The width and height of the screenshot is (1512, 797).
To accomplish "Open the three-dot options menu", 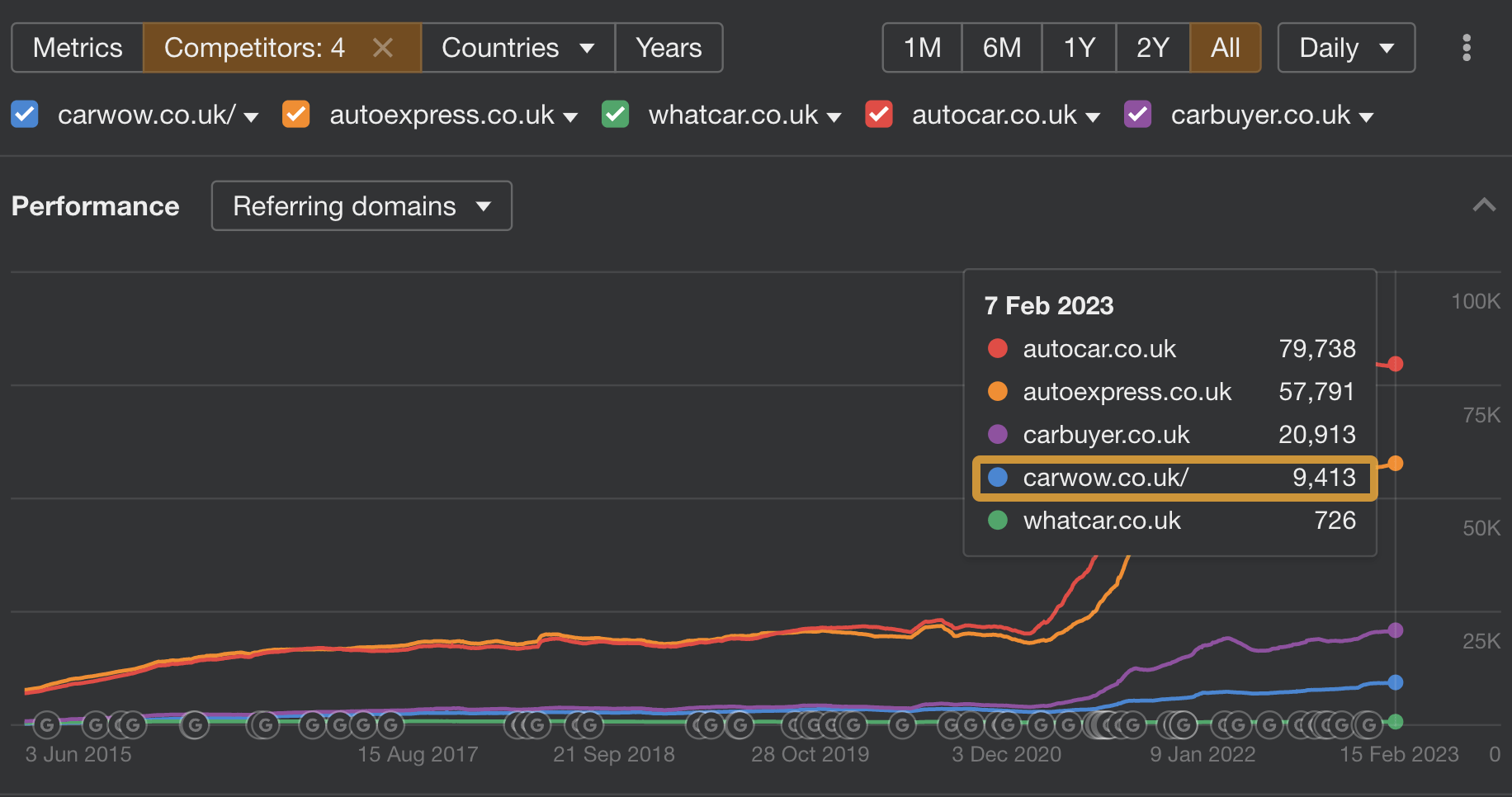I will coord(1467,48).
